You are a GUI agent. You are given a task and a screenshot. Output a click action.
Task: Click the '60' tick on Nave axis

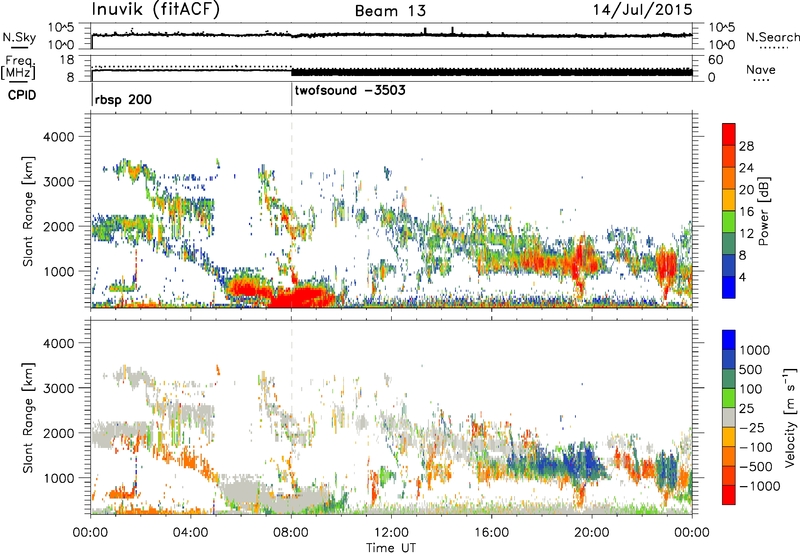click(715, 60)
